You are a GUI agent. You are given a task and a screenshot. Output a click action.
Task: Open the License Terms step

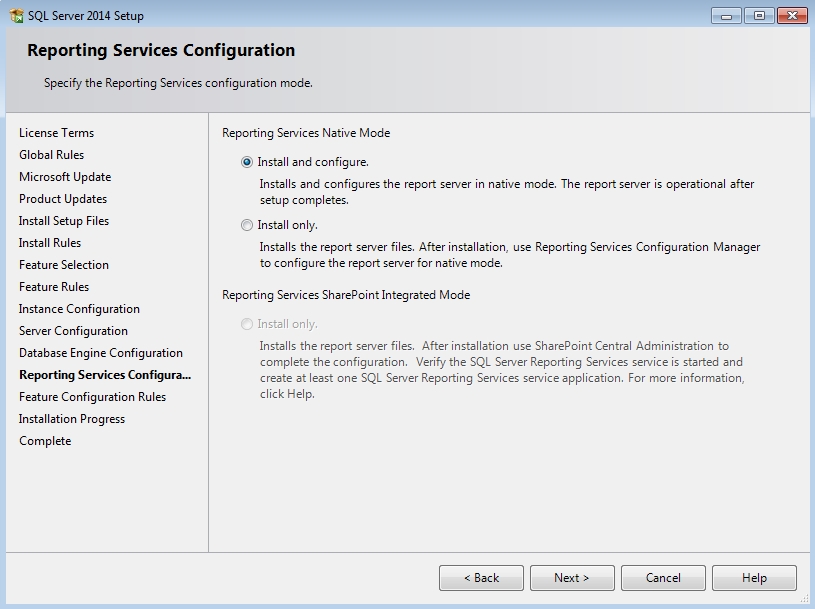[x=56, y=133]
